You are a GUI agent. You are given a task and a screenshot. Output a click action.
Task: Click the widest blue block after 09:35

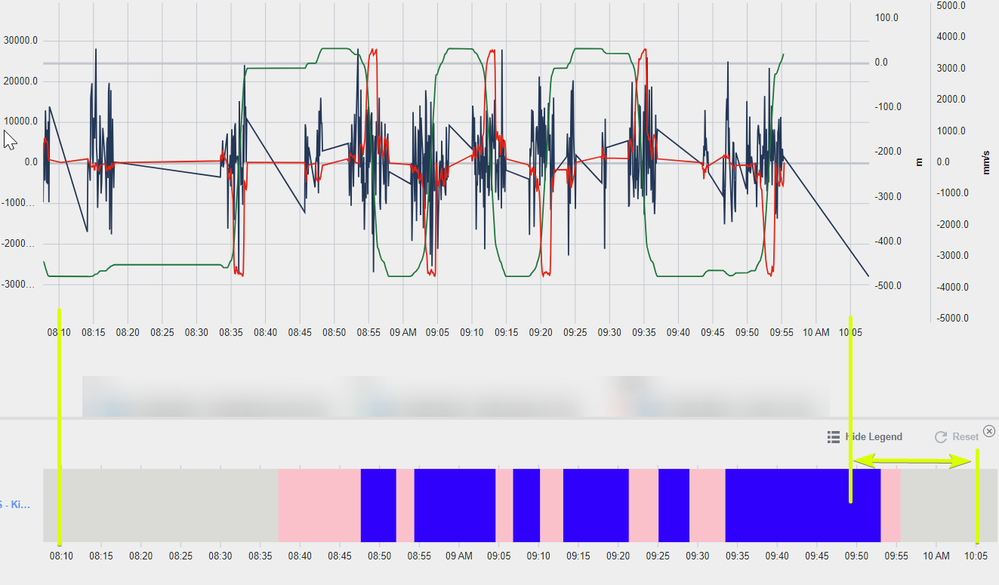803,505
